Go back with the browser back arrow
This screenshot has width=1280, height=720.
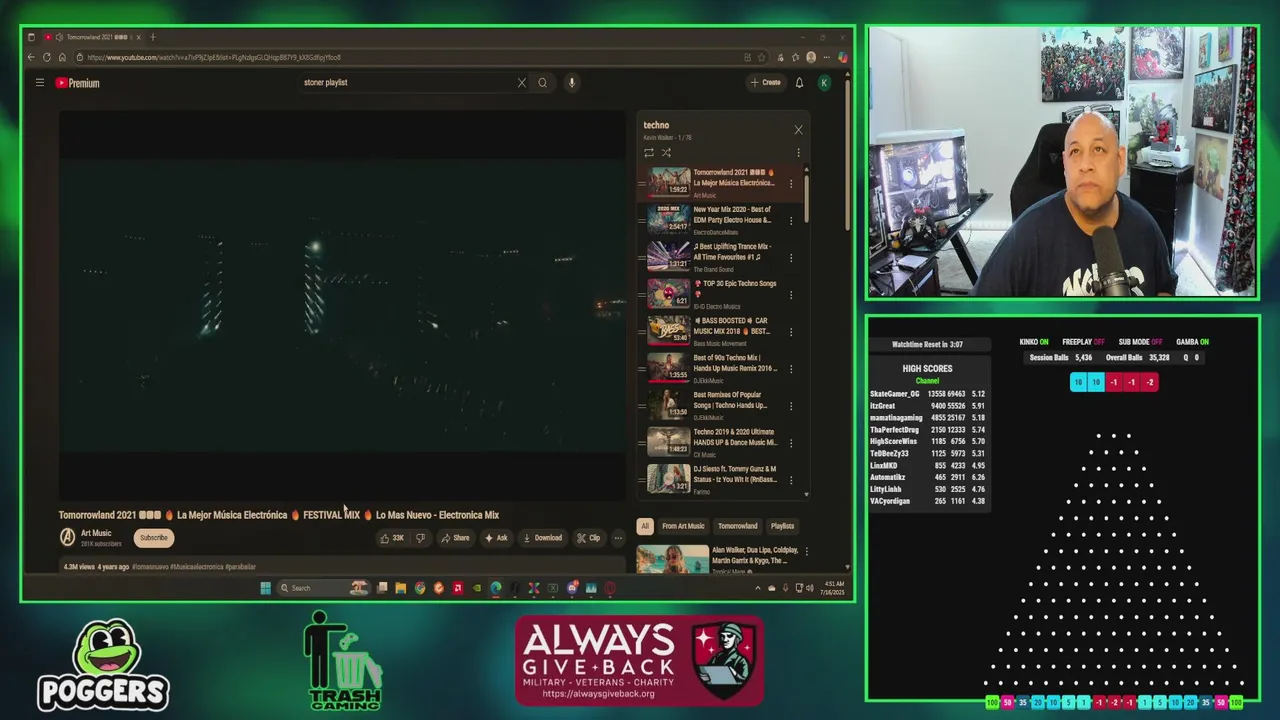pyautogui.click(x=31, y=57)
